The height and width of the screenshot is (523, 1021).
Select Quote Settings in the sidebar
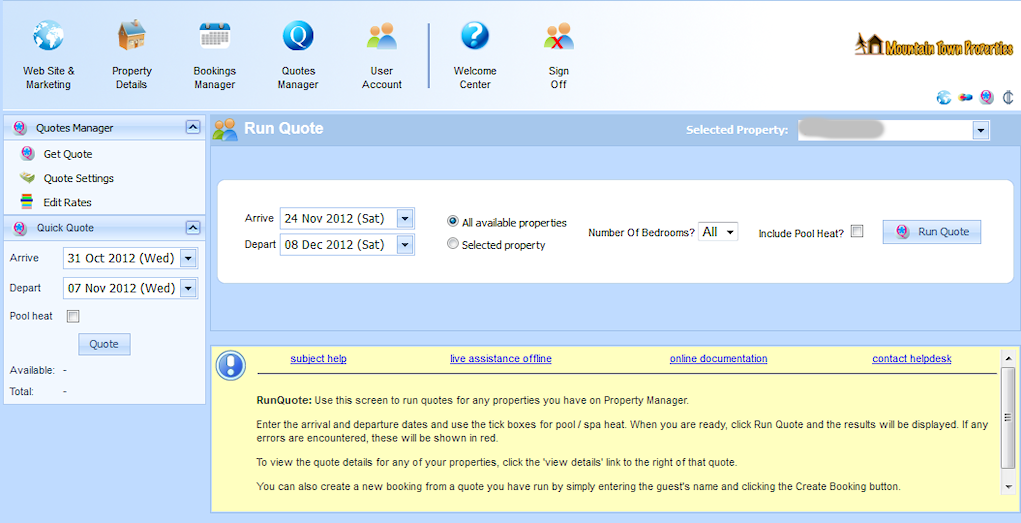click(79, 178)
